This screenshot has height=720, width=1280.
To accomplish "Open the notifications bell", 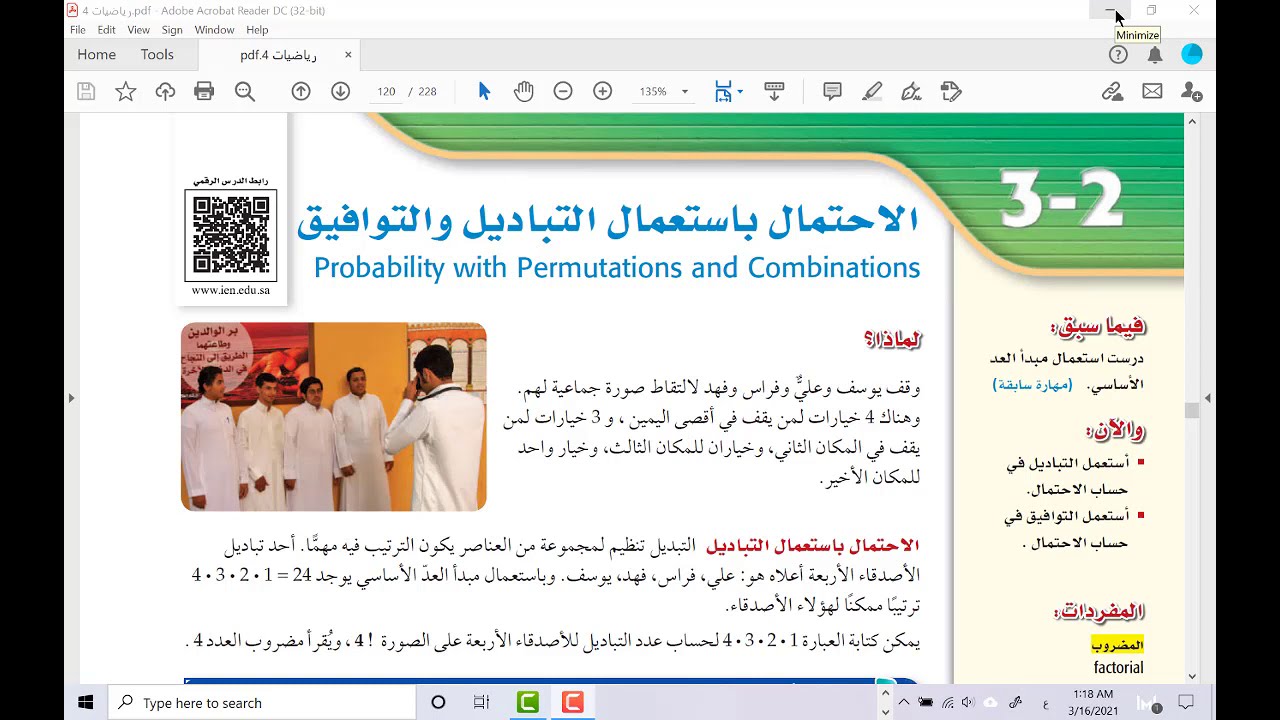I will pos(1155,55).
